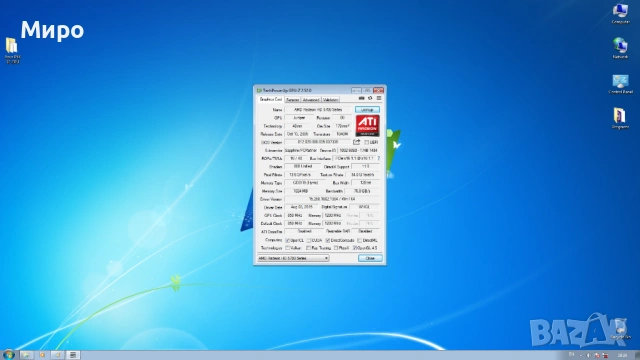Viewport: 640px width, 360px height.
Task: Open the Control Panel desktop icon
Action: click(620, 84)
